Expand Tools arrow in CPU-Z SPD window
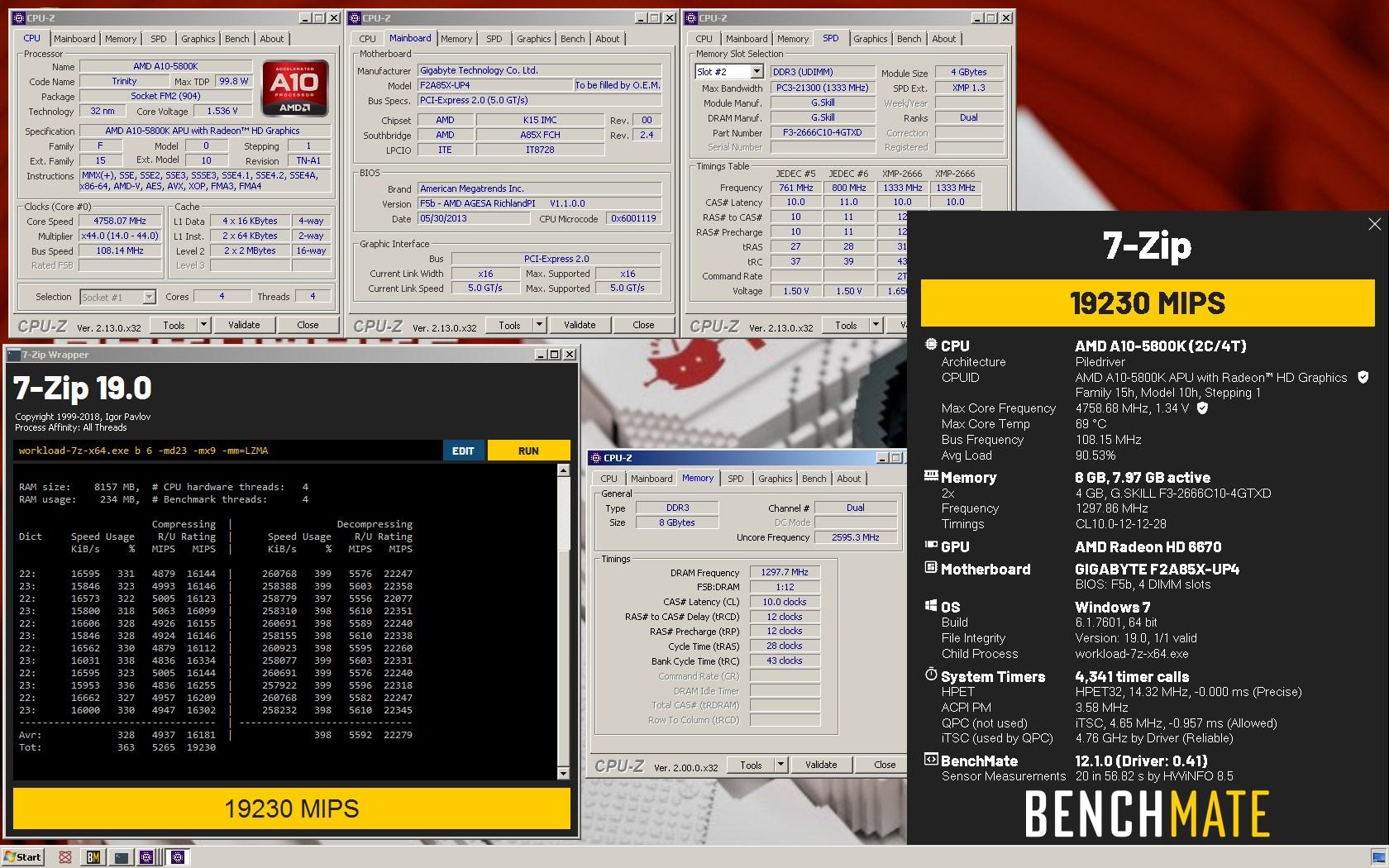Viewport: 1389px width, 868px height. (x=876, y=325)
